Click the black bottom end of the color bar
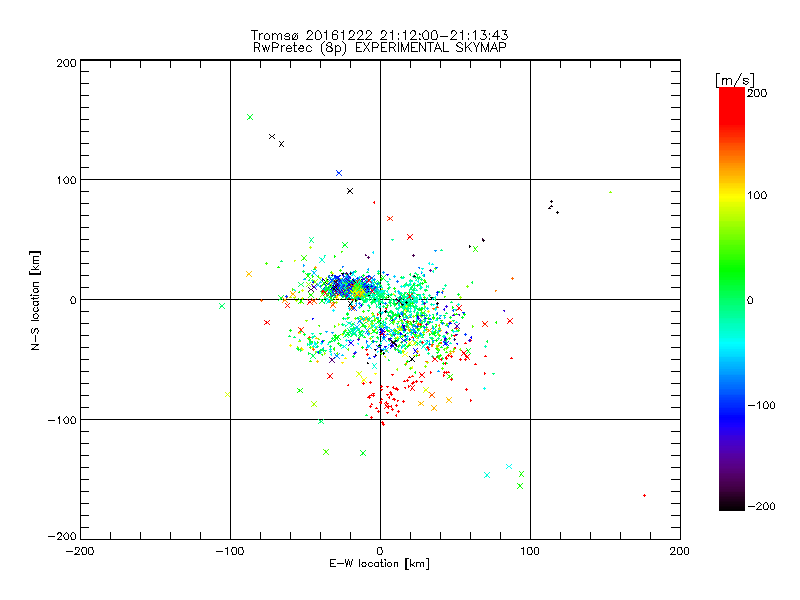 click(732, 504)
